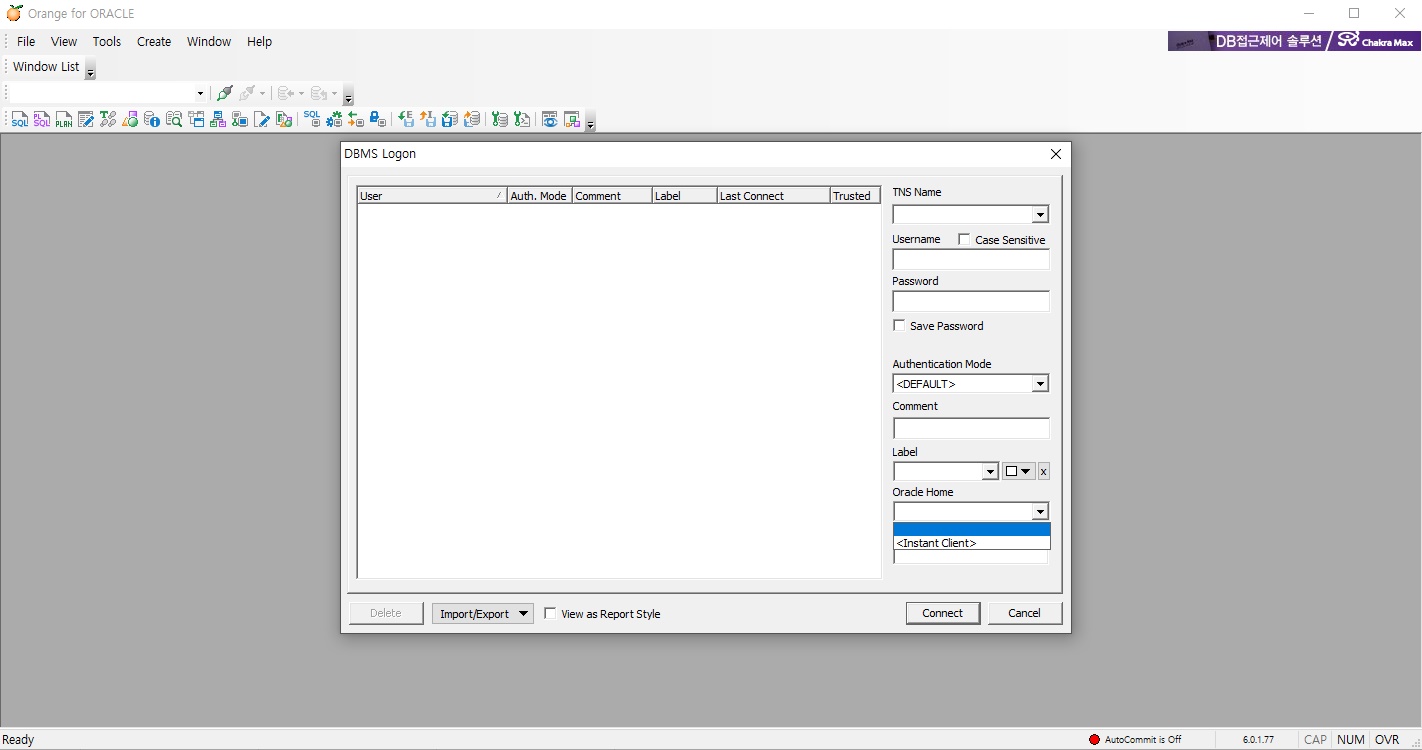Toggle View as Report Style checkbox

pyautogui.click(x=550, y=614)
